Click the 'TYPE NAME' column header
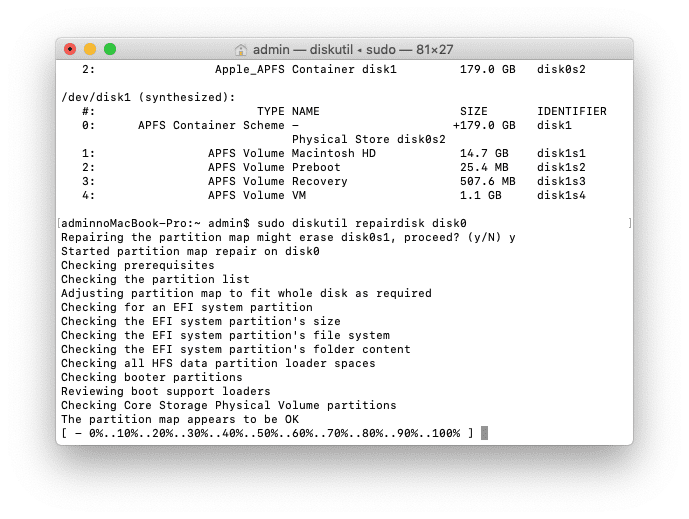Screen dimensions: 689x519 coord(288,111)
